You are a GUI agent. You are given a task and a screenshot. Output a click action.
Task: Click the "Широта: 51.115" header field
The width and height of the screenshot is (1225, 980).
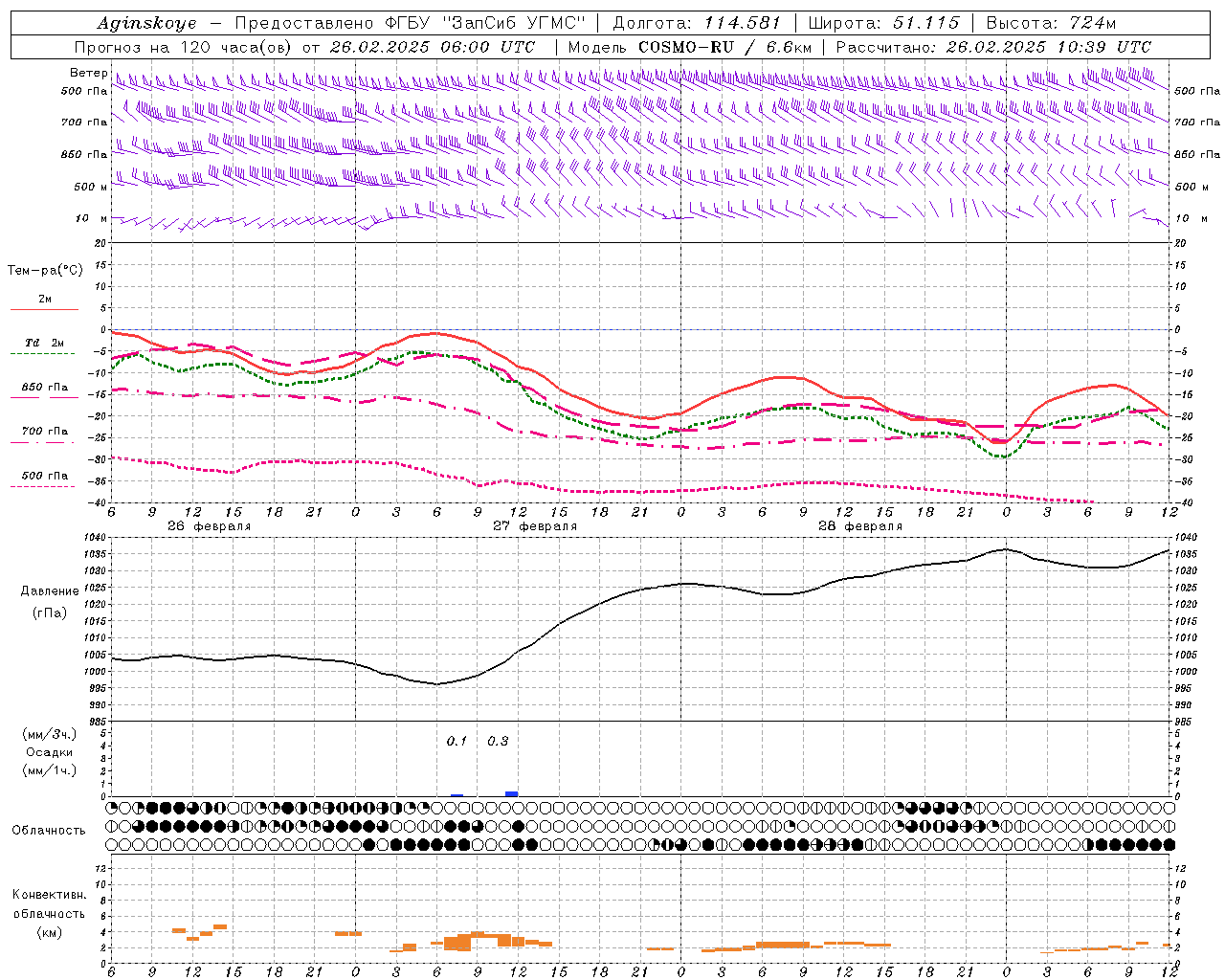883,23
